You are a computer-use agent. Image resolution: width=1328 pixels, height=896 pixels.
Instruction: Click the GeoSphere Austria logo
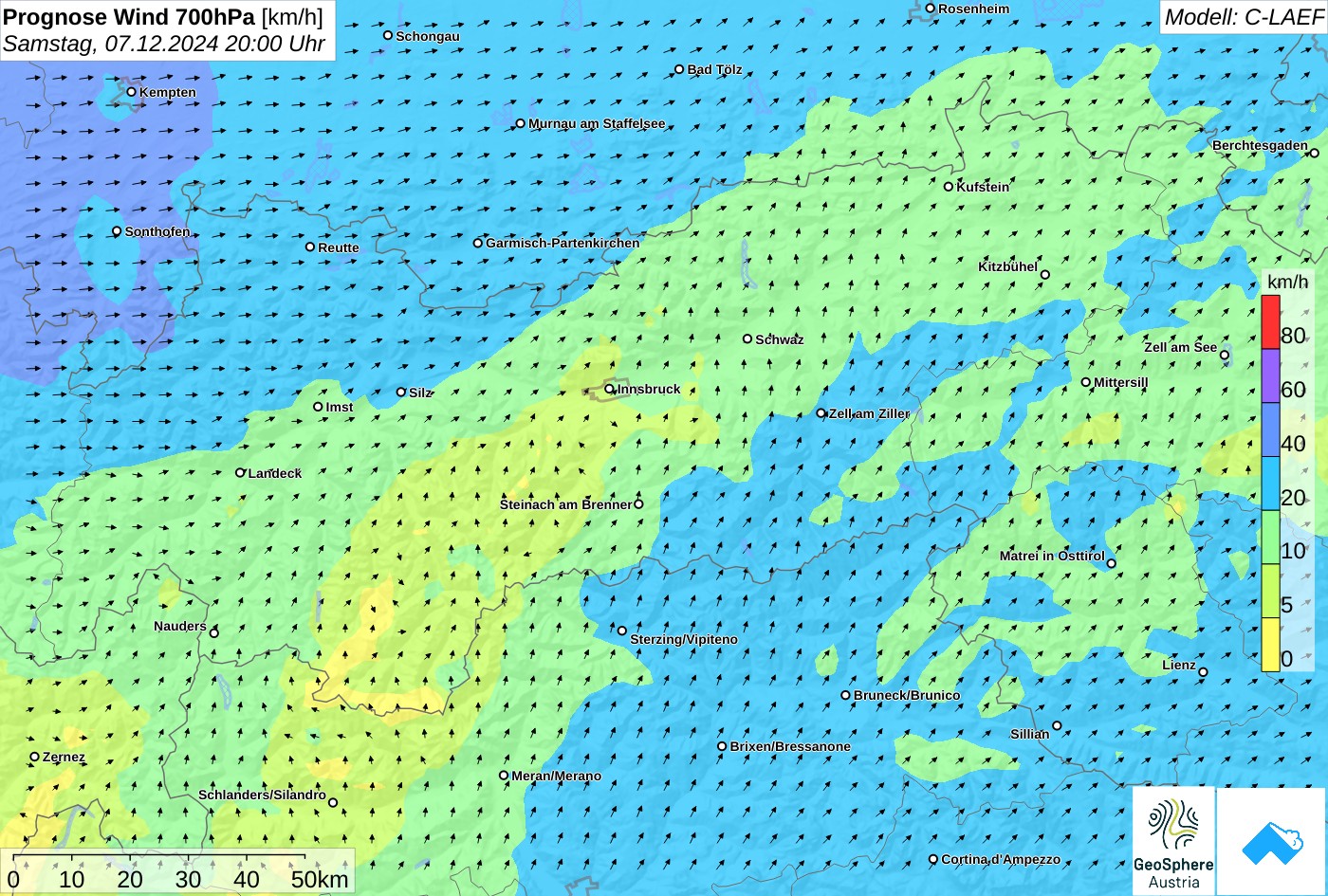[x=1173, y=841]
